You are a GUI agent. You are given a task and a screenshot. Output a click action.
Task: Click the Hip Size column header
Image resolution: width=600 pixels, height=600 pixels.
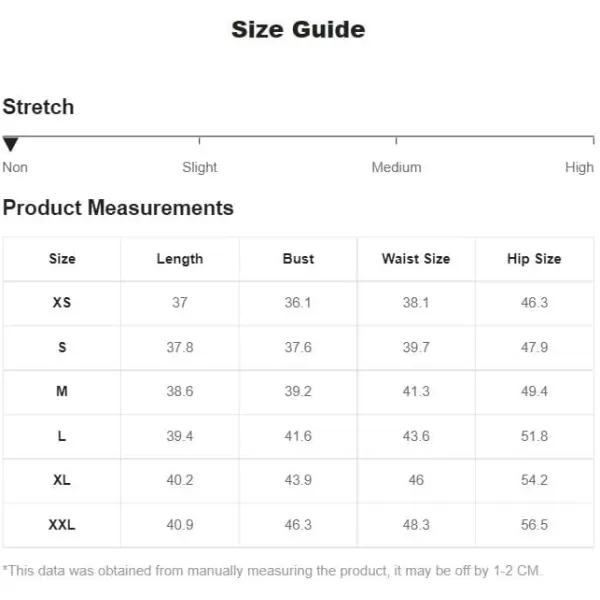534,259
